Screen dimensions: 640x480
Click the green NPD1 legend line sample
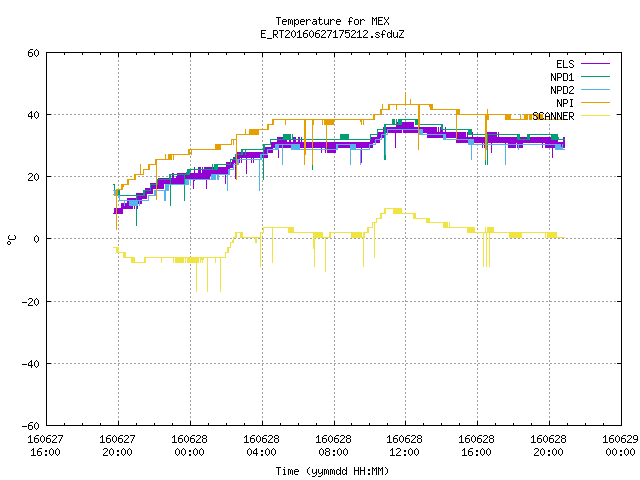[x=595, y=76]
